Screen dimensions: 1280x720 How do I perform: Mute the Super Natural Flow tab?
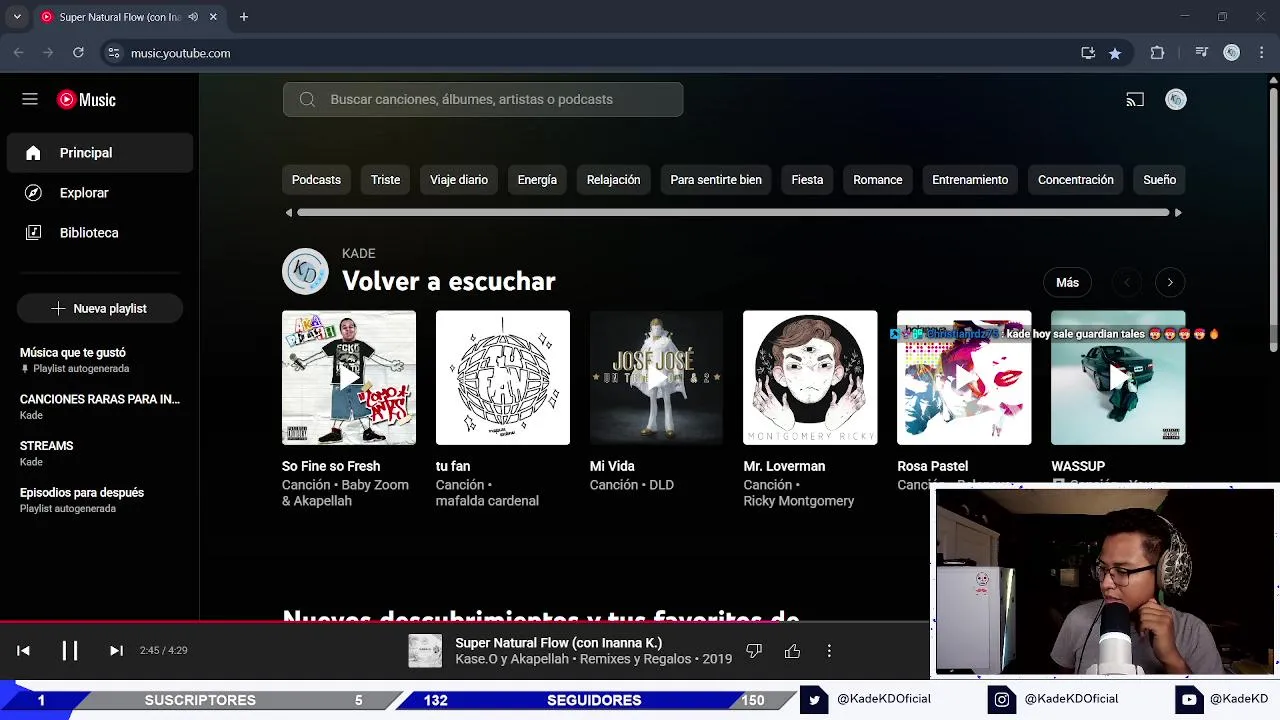click(193, 17)
